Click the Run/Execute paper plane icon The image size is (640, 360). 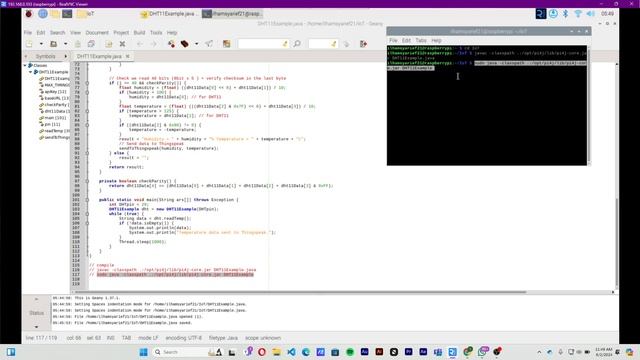pyautogui.click(x=209, y=44)
